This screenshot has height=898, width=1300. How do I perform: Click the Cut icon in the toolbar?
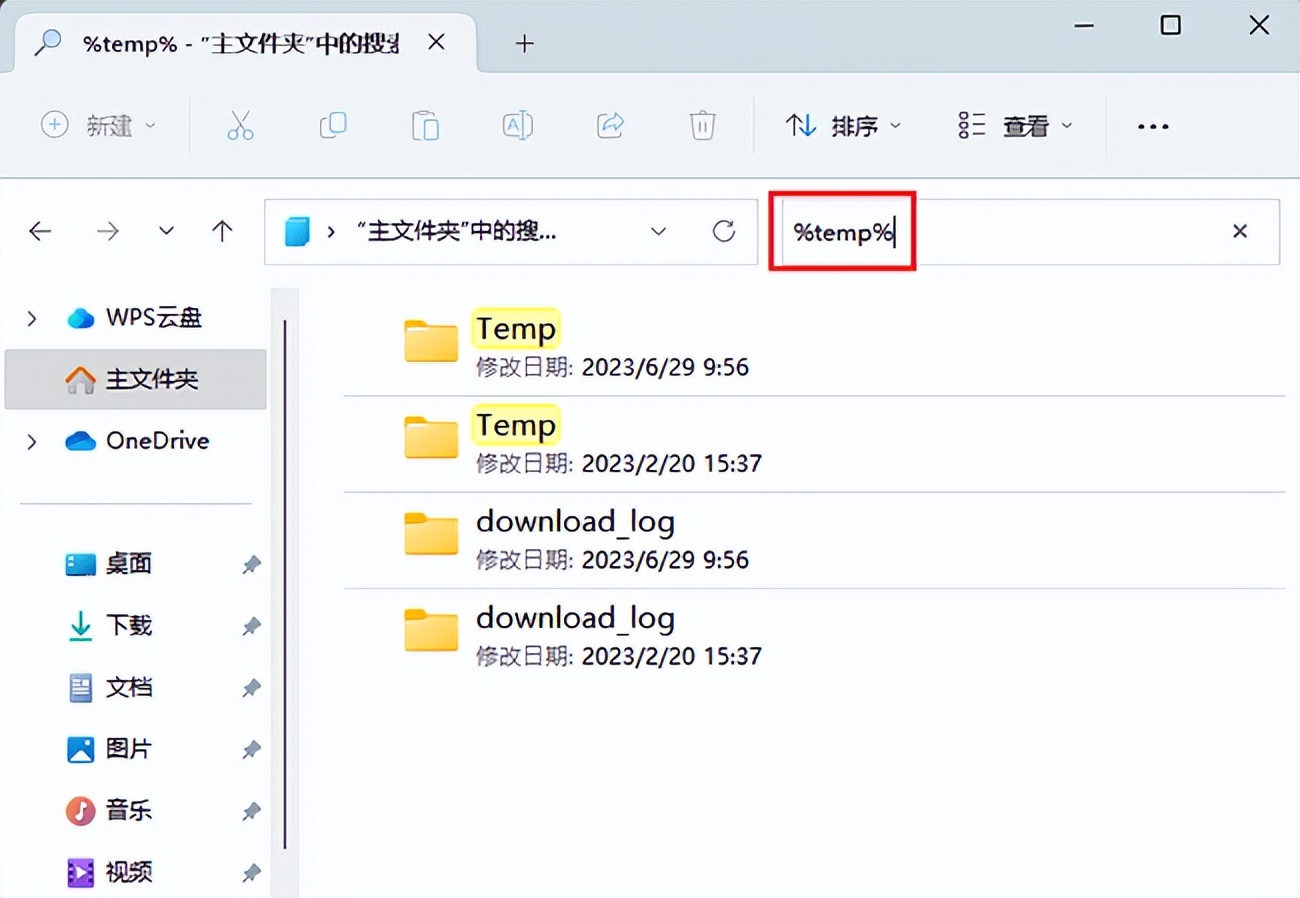point(240,125)
